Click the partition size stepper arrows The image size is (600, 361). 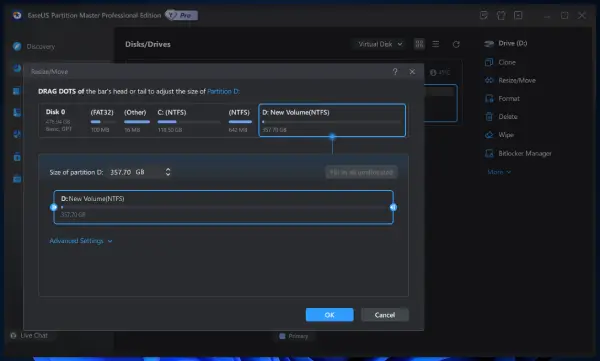168,172
